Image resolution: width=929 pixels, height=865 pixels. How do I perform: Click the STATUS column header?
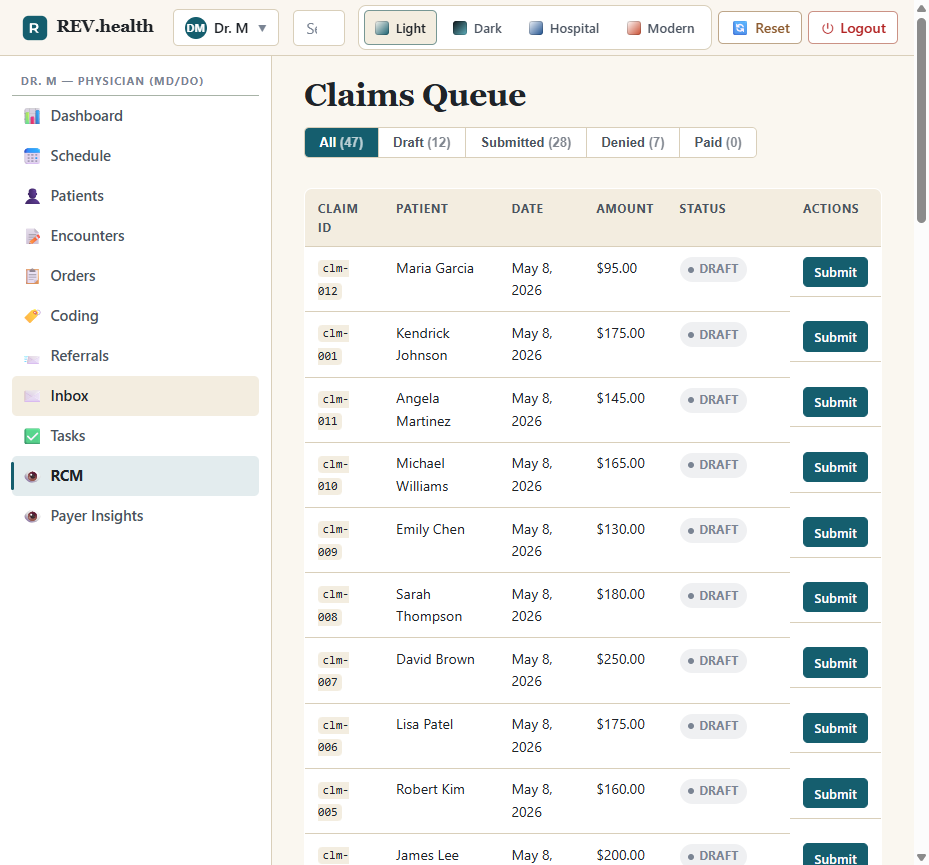(x=702, y=209)
